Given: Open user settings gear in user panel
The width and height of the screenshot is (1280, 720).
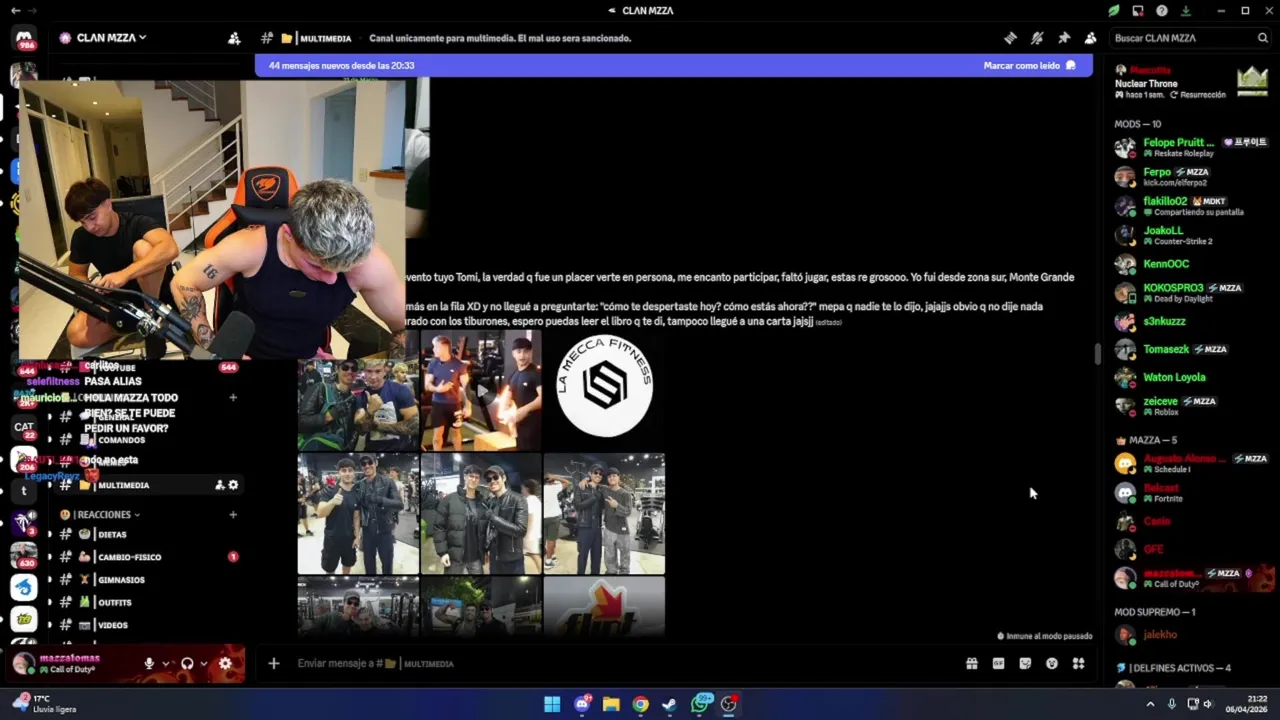Looking at the screenshot, I should [225, 663].
